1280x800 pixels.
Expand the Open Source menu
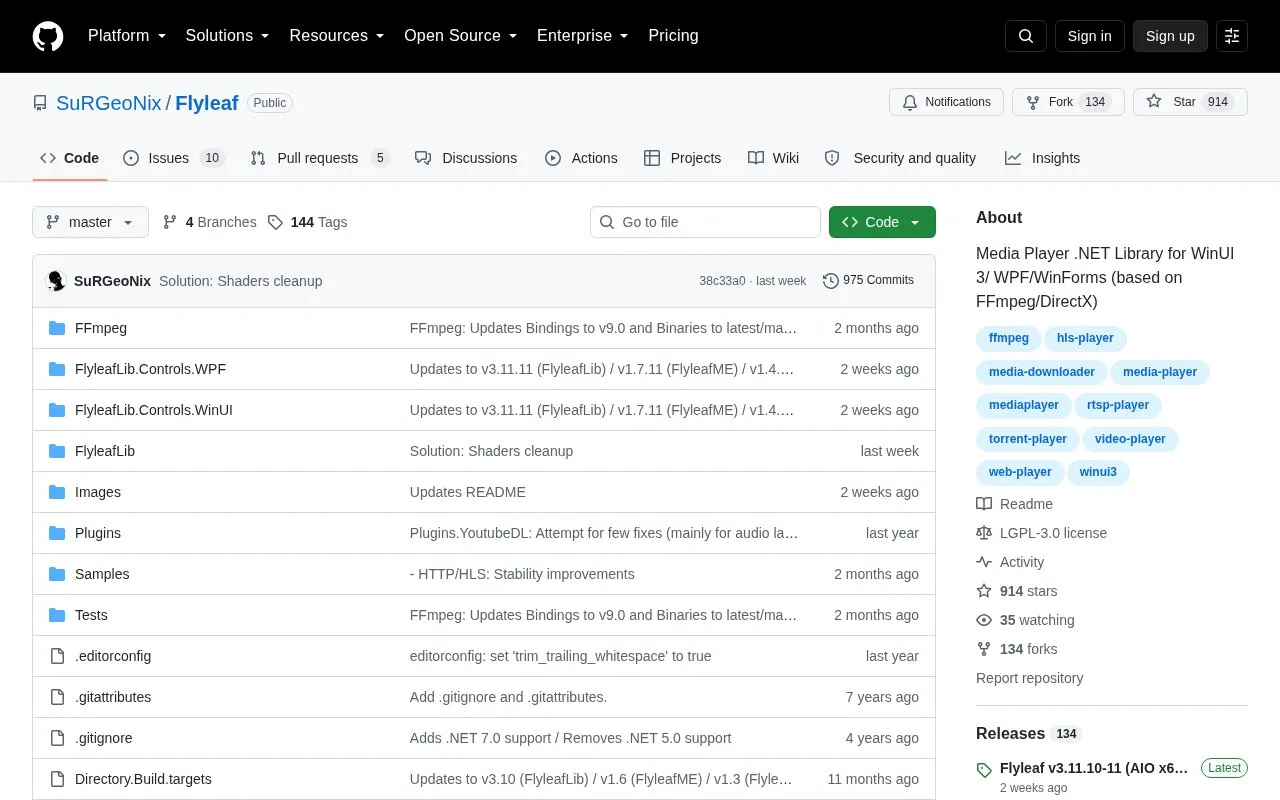tap(461, 36)
